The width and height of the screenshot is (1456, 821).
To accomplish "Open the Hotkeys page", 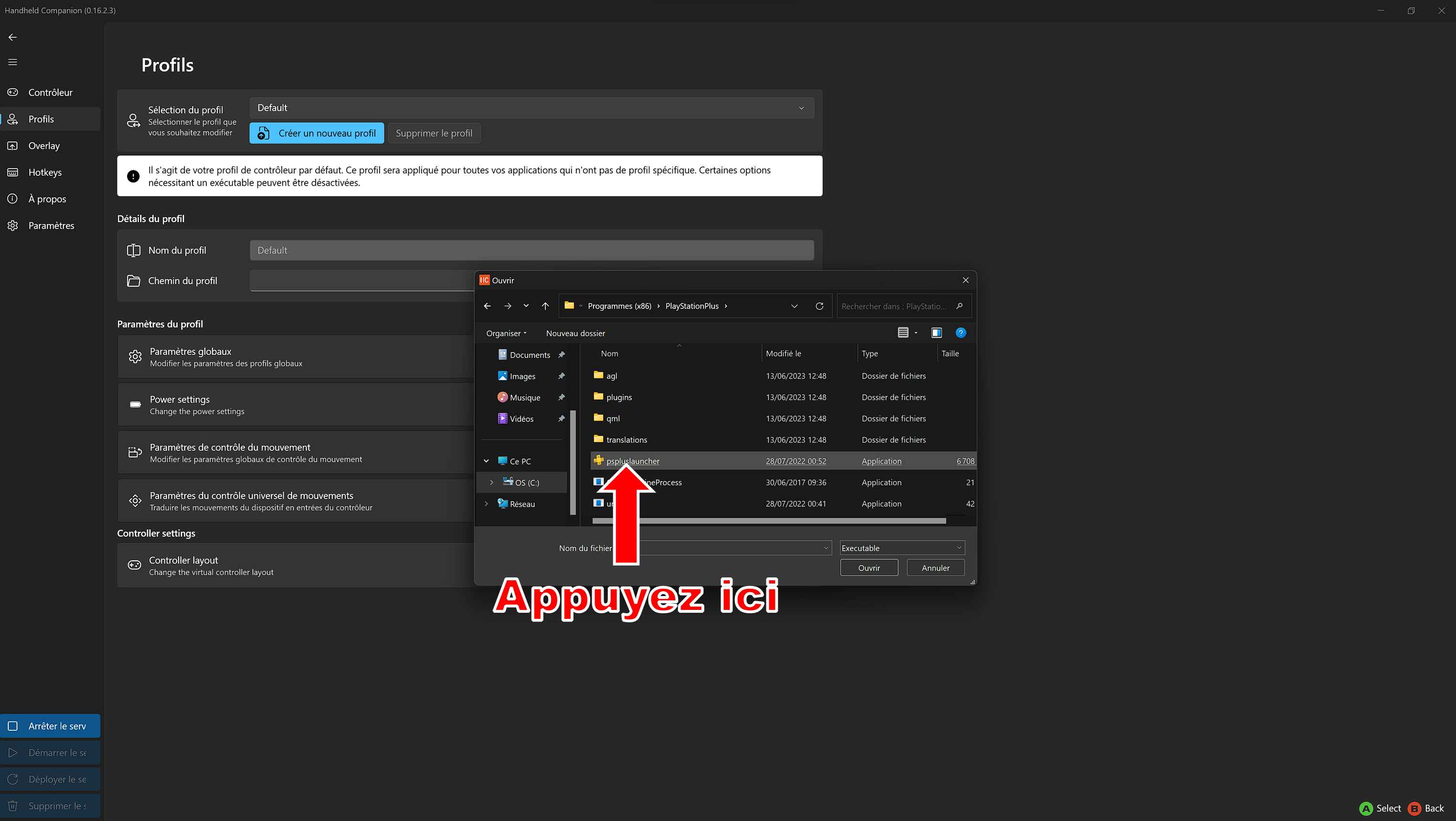I will click(x=45, y=172).
